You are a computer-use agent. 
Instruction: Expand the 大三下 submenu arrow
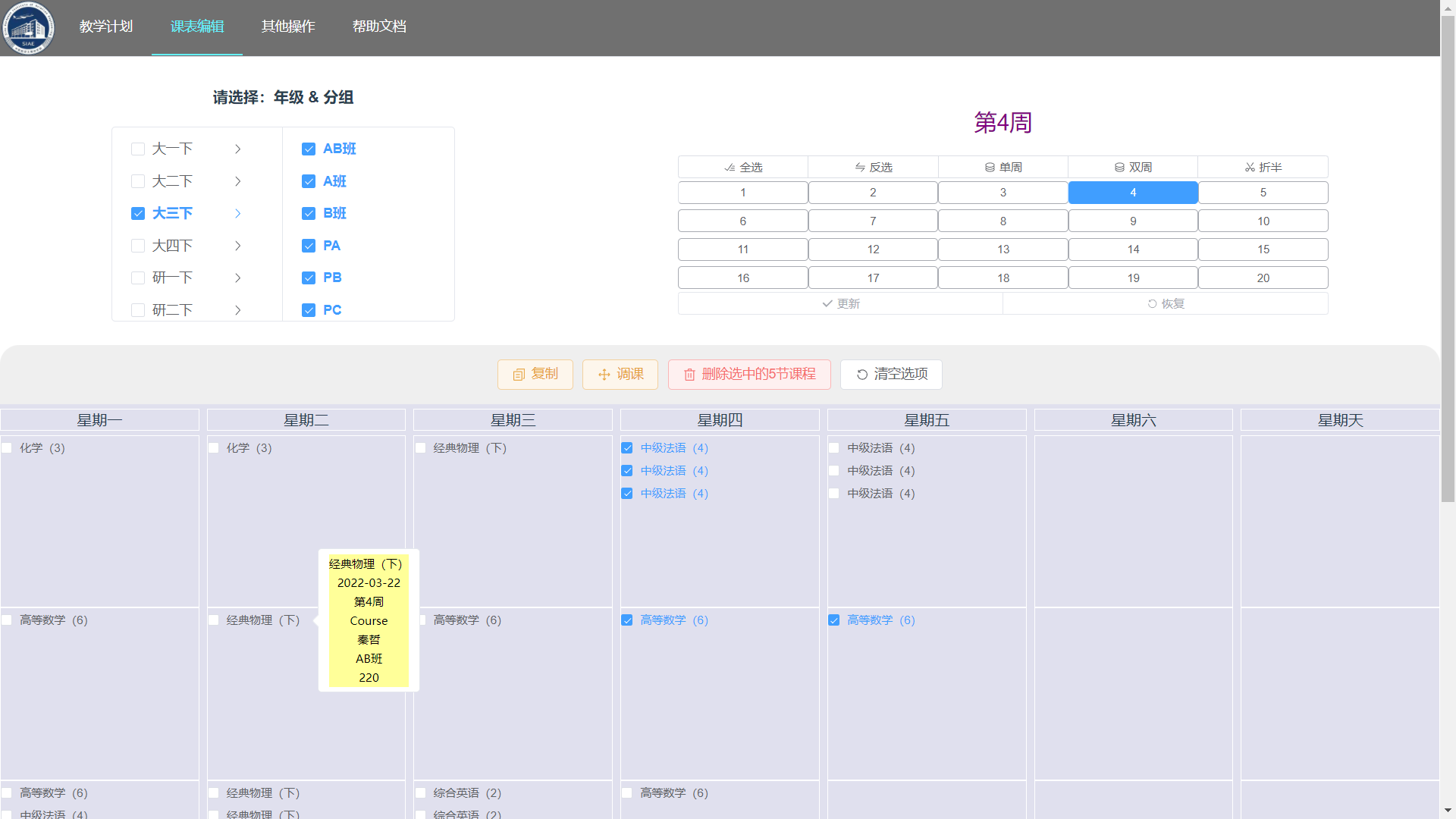(x=237, y=214)
